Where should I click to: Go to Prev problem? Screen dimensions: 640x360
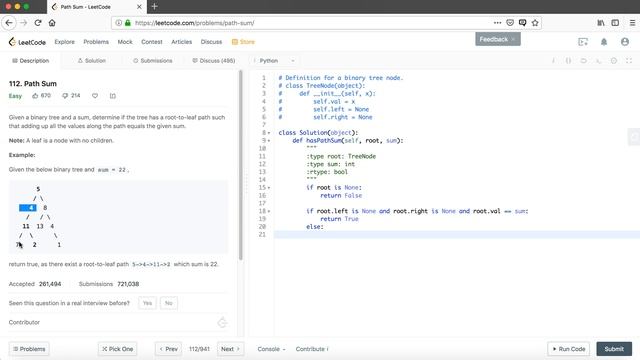coord(169,349)
